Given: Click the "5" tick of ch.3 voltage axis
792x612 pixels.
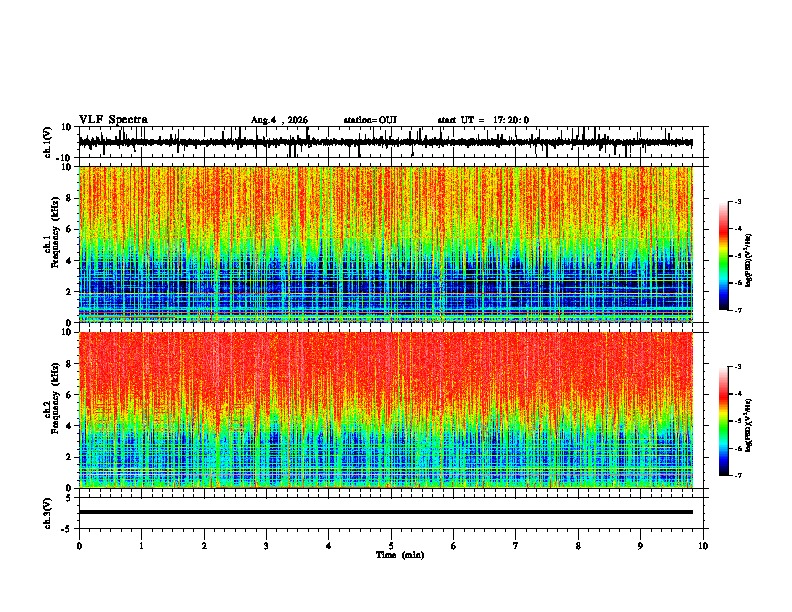Looking at the screenshot, I should [x=69, y=498].
